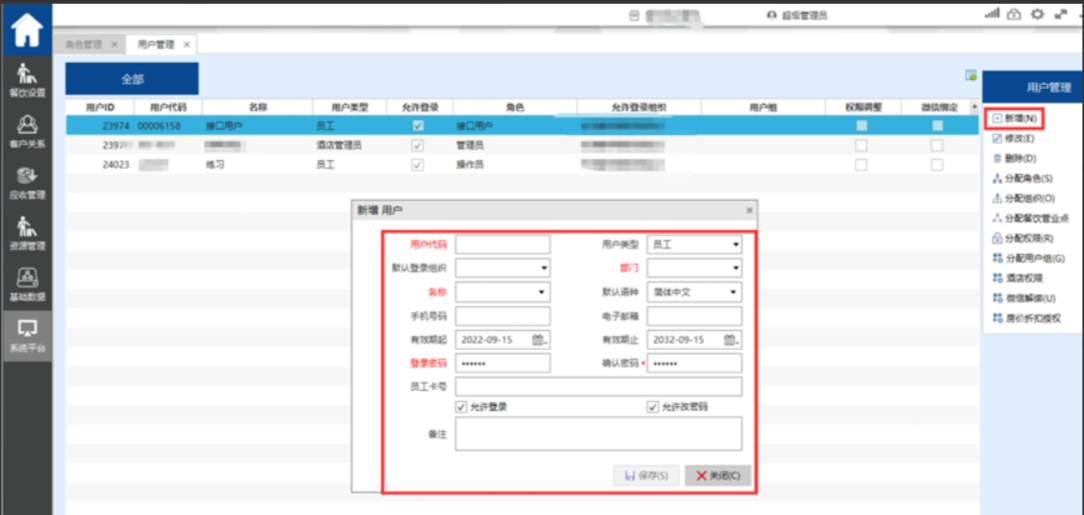Image resolution: width=1084 pixels, height=515 pixels.
Task: Click the 保存(S) button
Action: click(646, 476)
